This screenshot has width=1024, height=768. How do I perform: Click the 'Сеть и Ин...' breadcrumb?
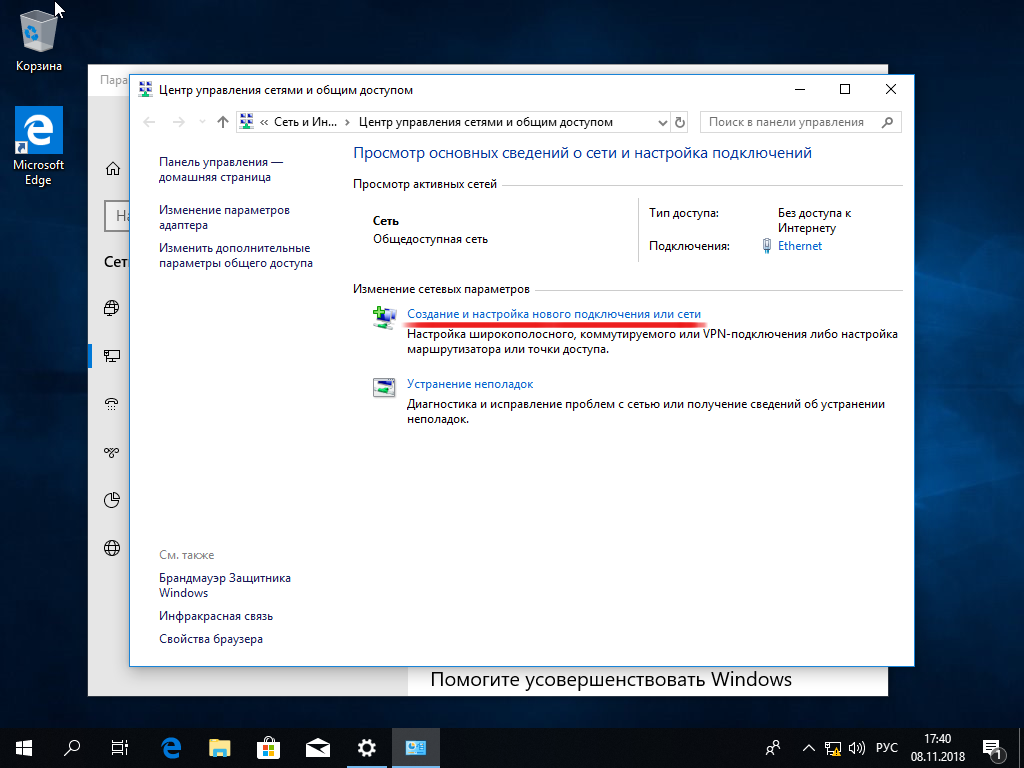(306, 122)
